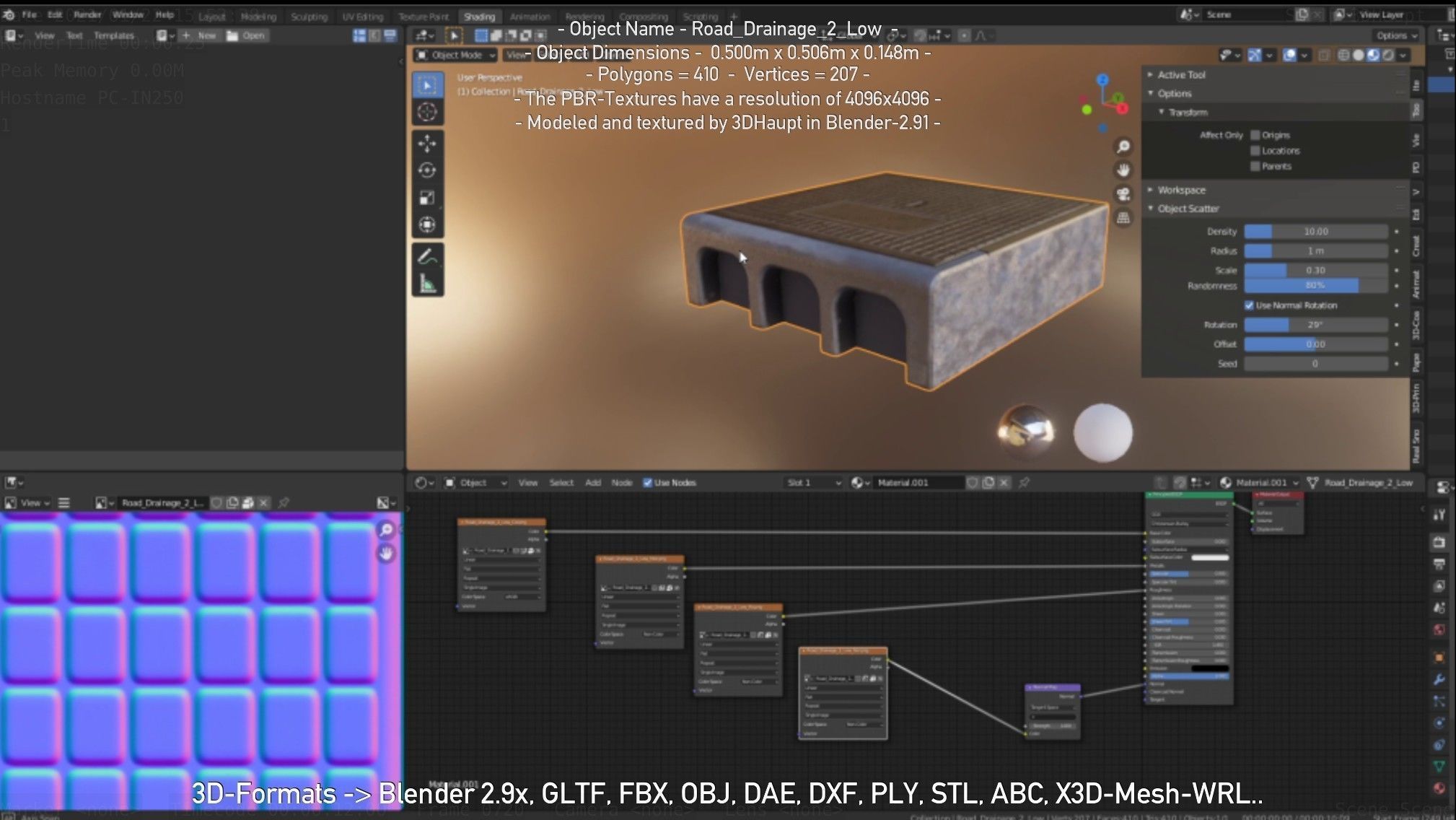Image resolution: width=1456 pixels, height=820 pixels.
Task: Select the 3D Cursor tool
Action: [427, 112]
